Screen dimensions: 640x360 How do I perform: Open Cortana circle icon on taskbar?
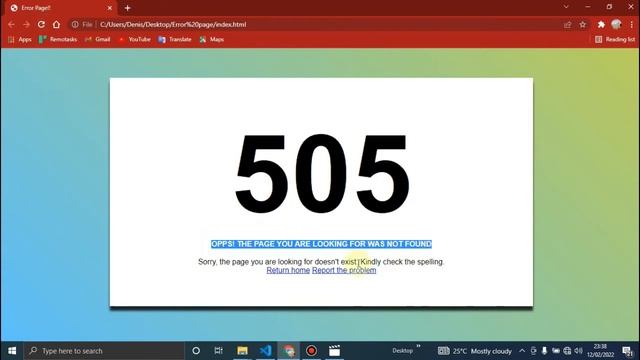click(196, 351)
